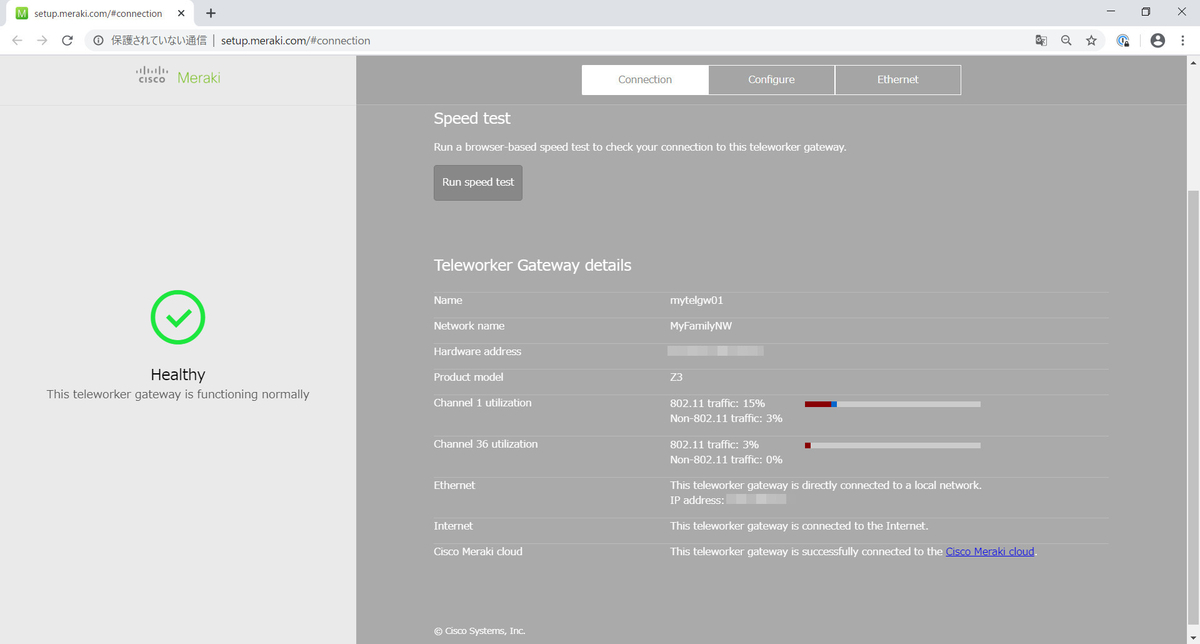This screenshot has width=1200, height=644.
Task: Click the Cisco Systems copyright text
Action: click(479, 631)
